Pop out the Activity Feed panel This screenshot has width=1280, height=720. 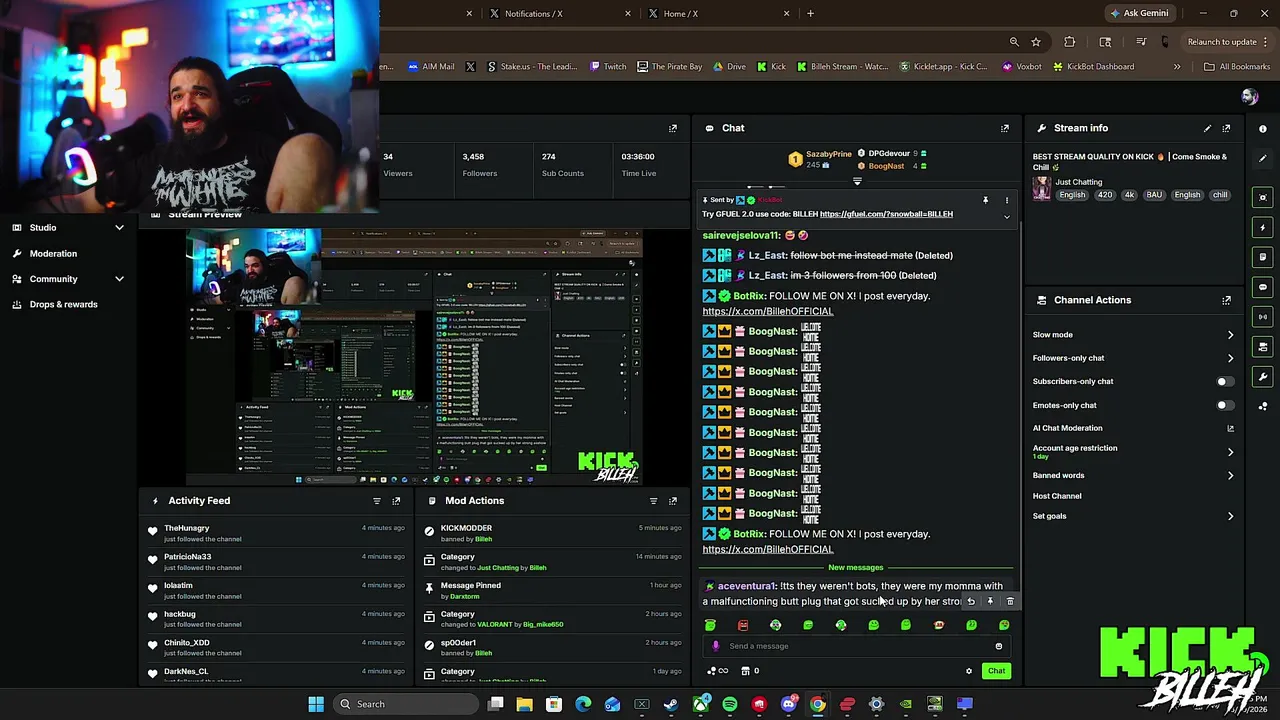point(396,501)
